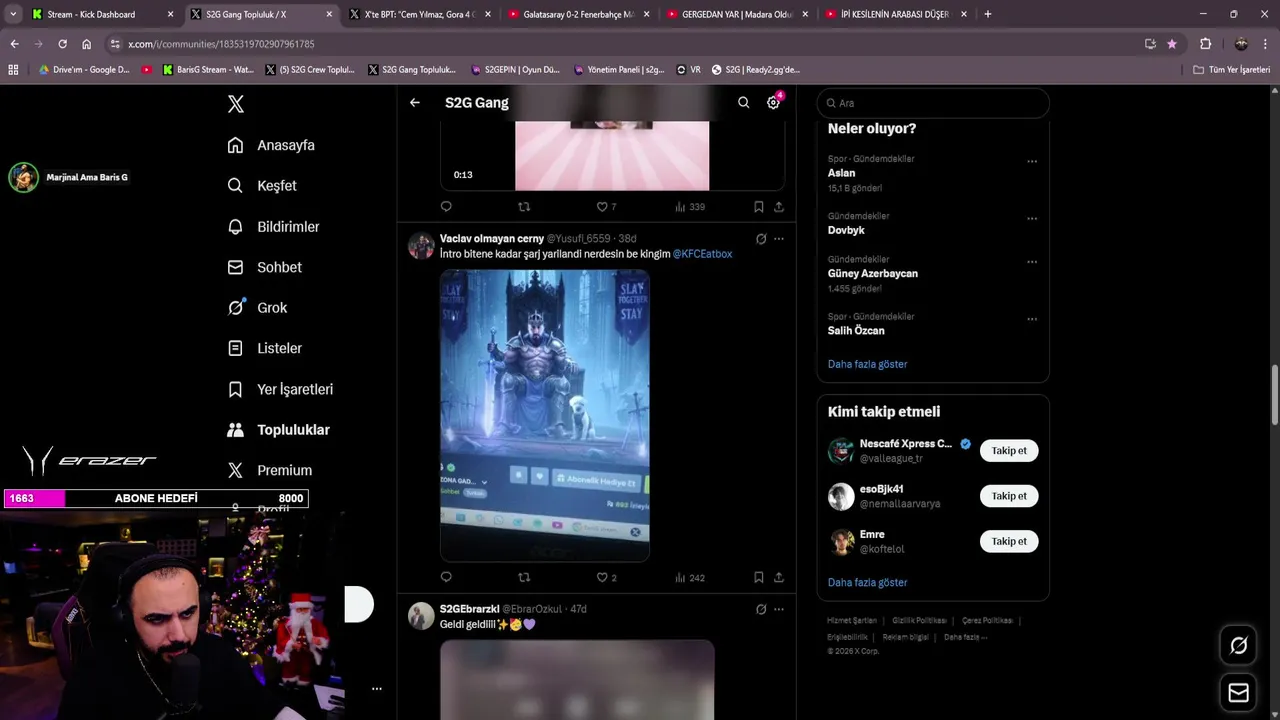The height and width of the screenshot is (720, 1280).
Task: Open the floating messages button
Action: click(1238, 692)
